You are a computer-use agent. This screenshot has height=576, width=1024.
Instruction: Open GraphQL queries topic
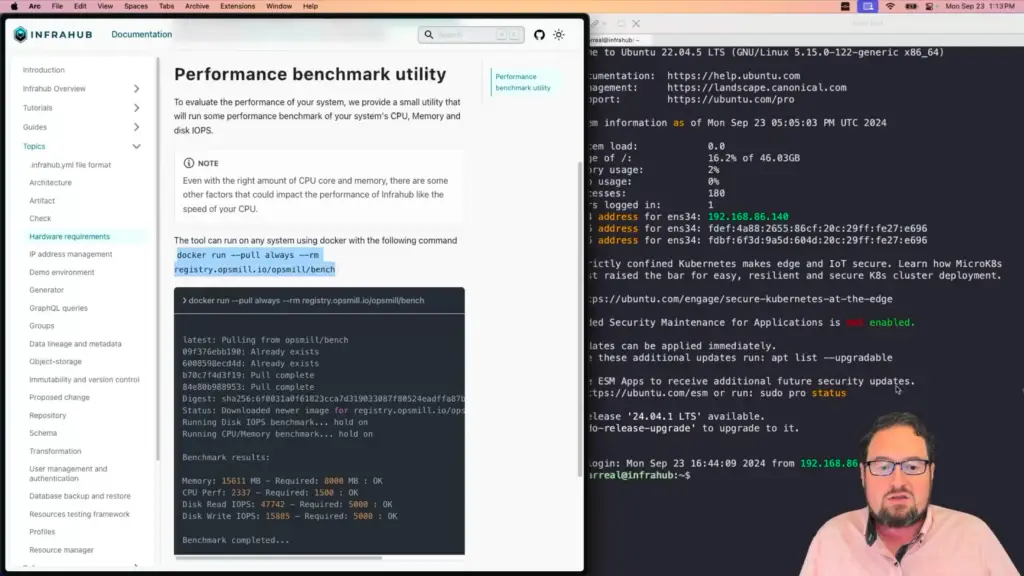tap(58, 308)
